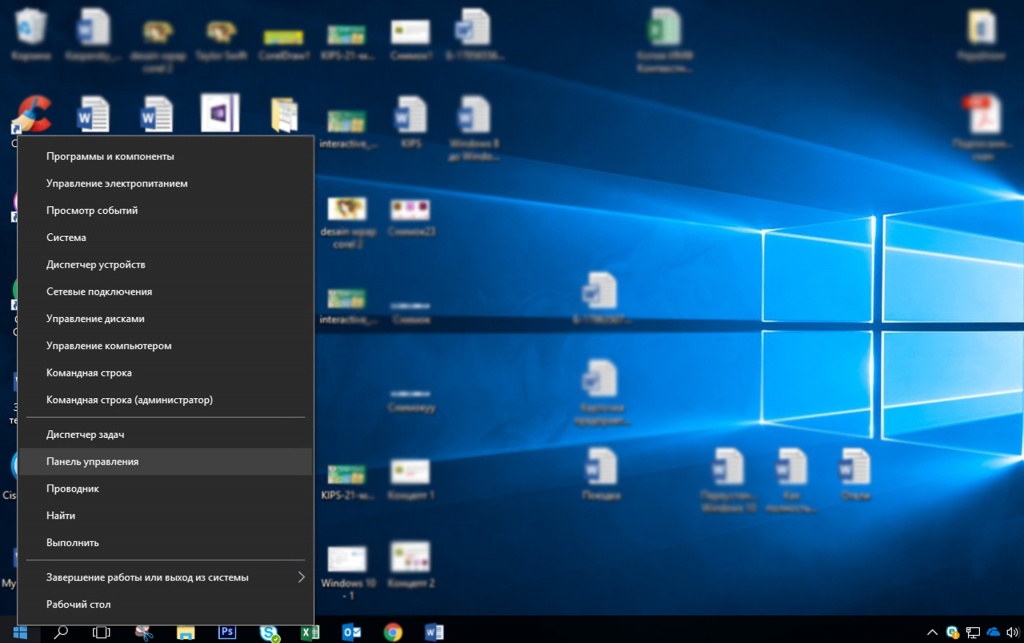Open File Explorer from the taskbar

click(x=185, y=632)
